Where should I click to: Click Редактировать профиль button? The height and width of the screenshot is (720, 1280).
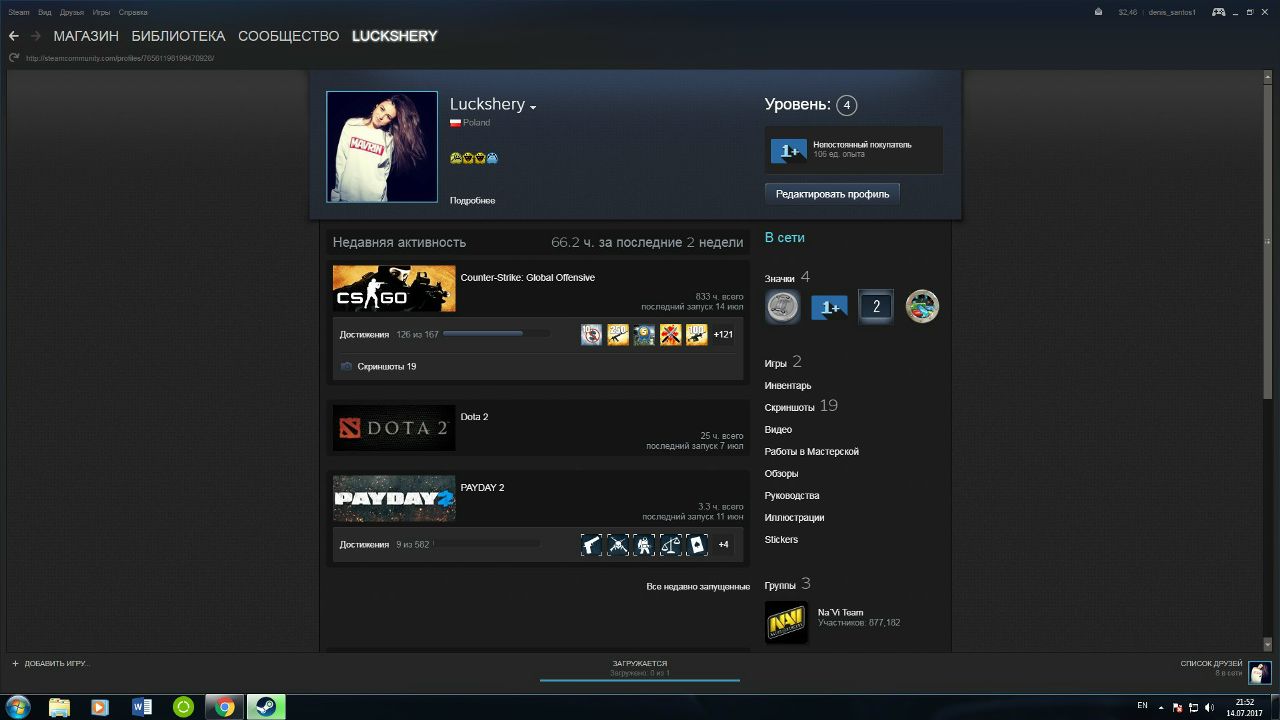point(832,194)
